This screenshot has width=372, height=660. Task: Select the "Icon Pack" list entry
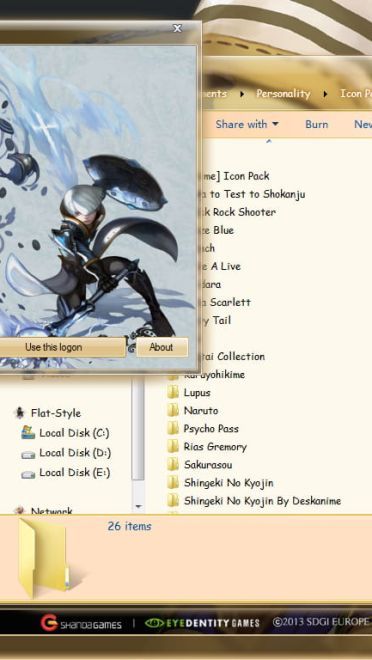pos(236,176)
